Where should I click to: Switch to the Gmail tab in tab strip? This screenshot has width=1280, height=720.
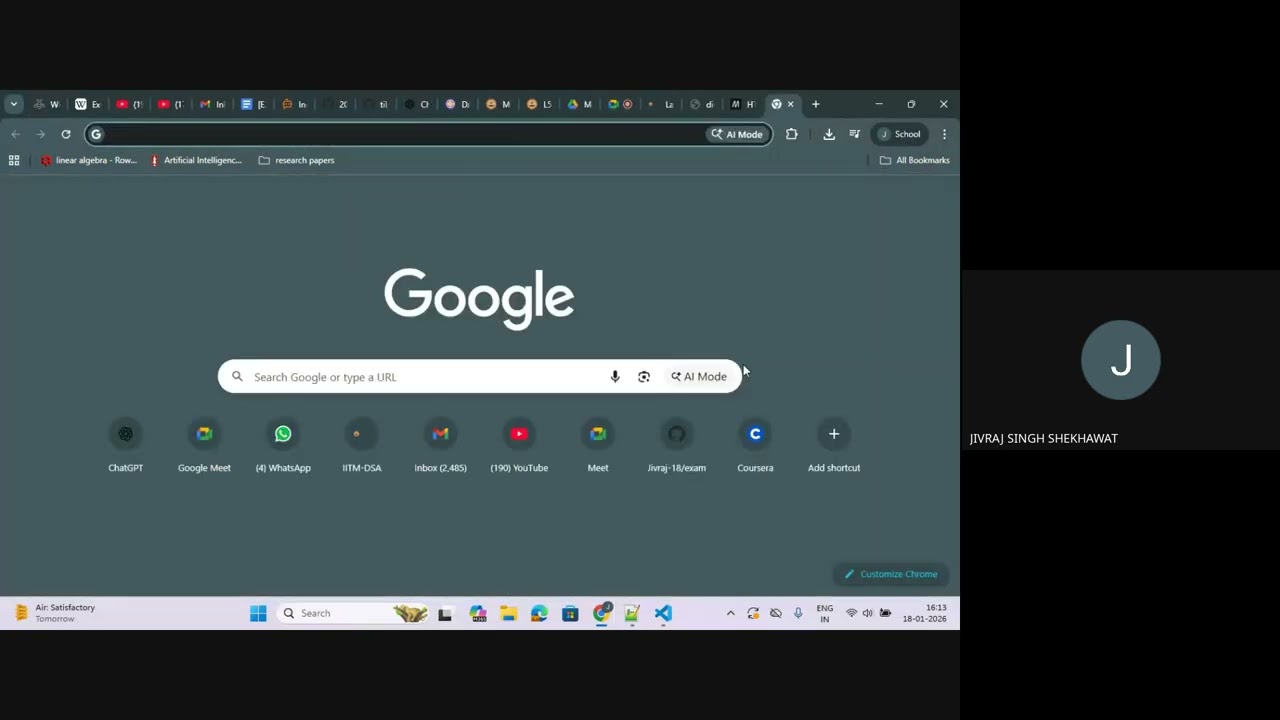click(x=212, y=104)
